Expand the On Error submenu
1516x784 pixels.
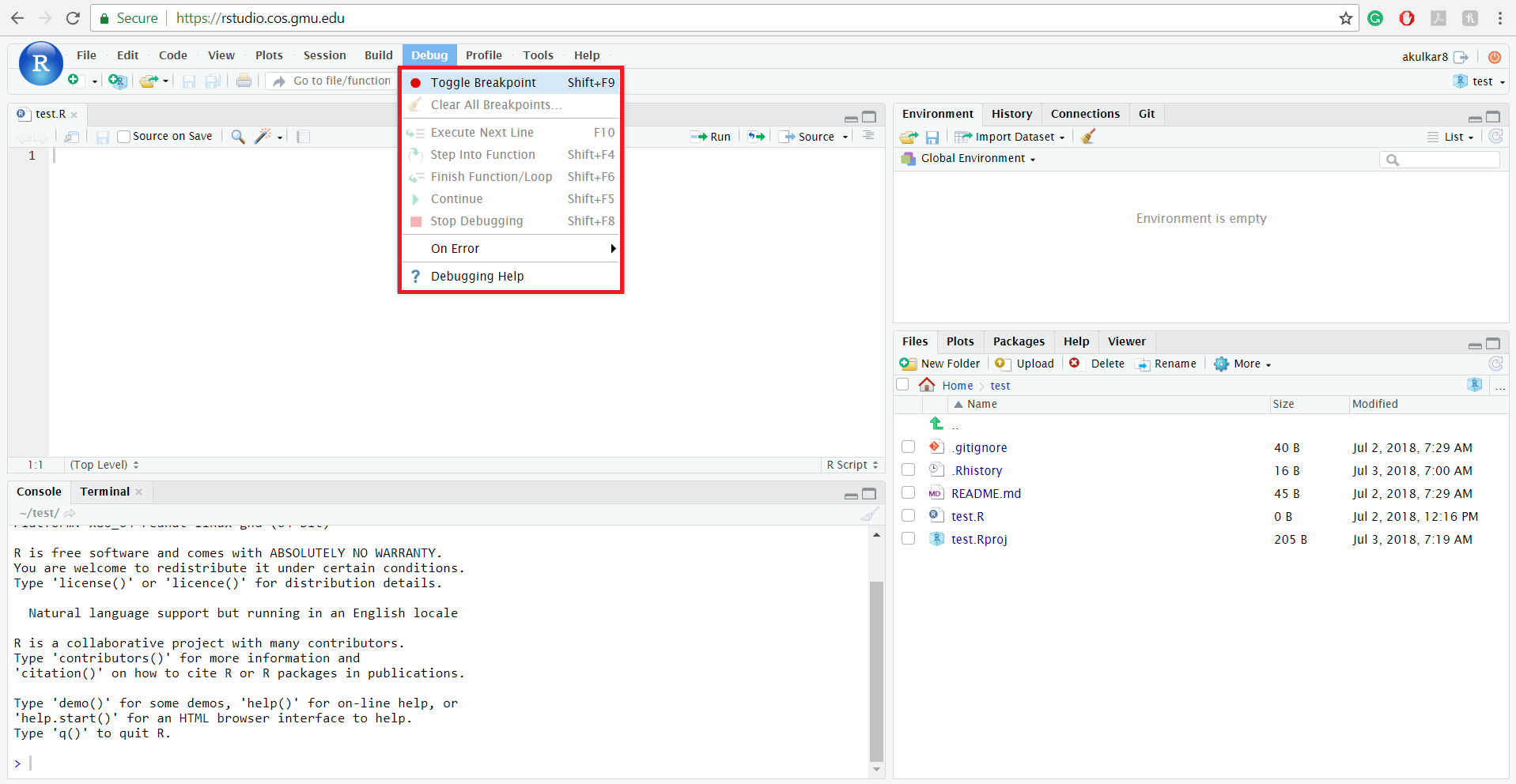click(511, 248)
